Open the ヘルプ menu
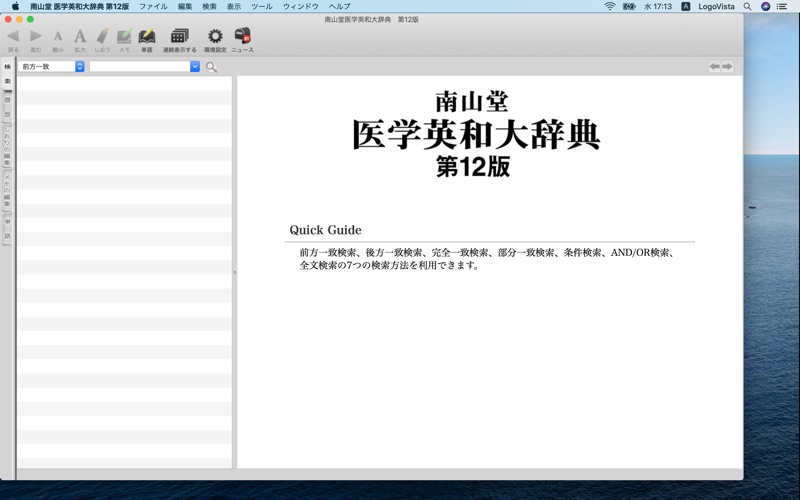 pyautogui.click(x=339, y=7)
